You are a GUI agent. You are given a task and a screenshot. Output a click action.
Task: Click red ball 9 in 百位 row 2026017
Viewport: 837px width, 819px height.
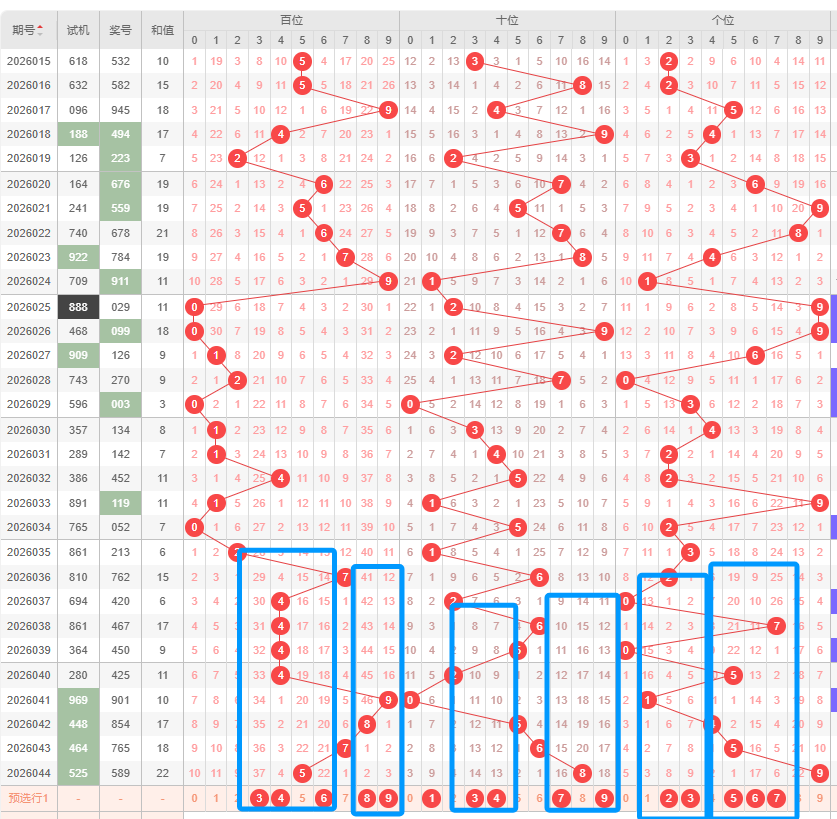388,110
